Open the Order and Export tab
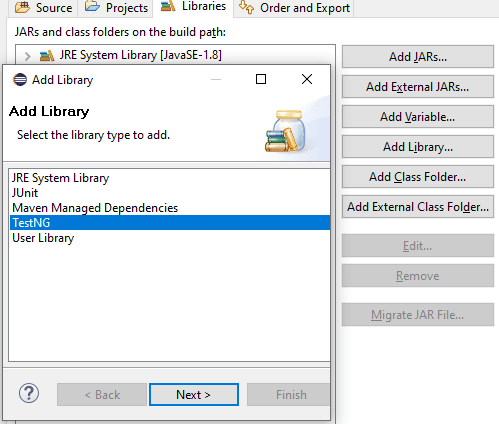The width and height of the screenshot is (499, 424). 294,8
